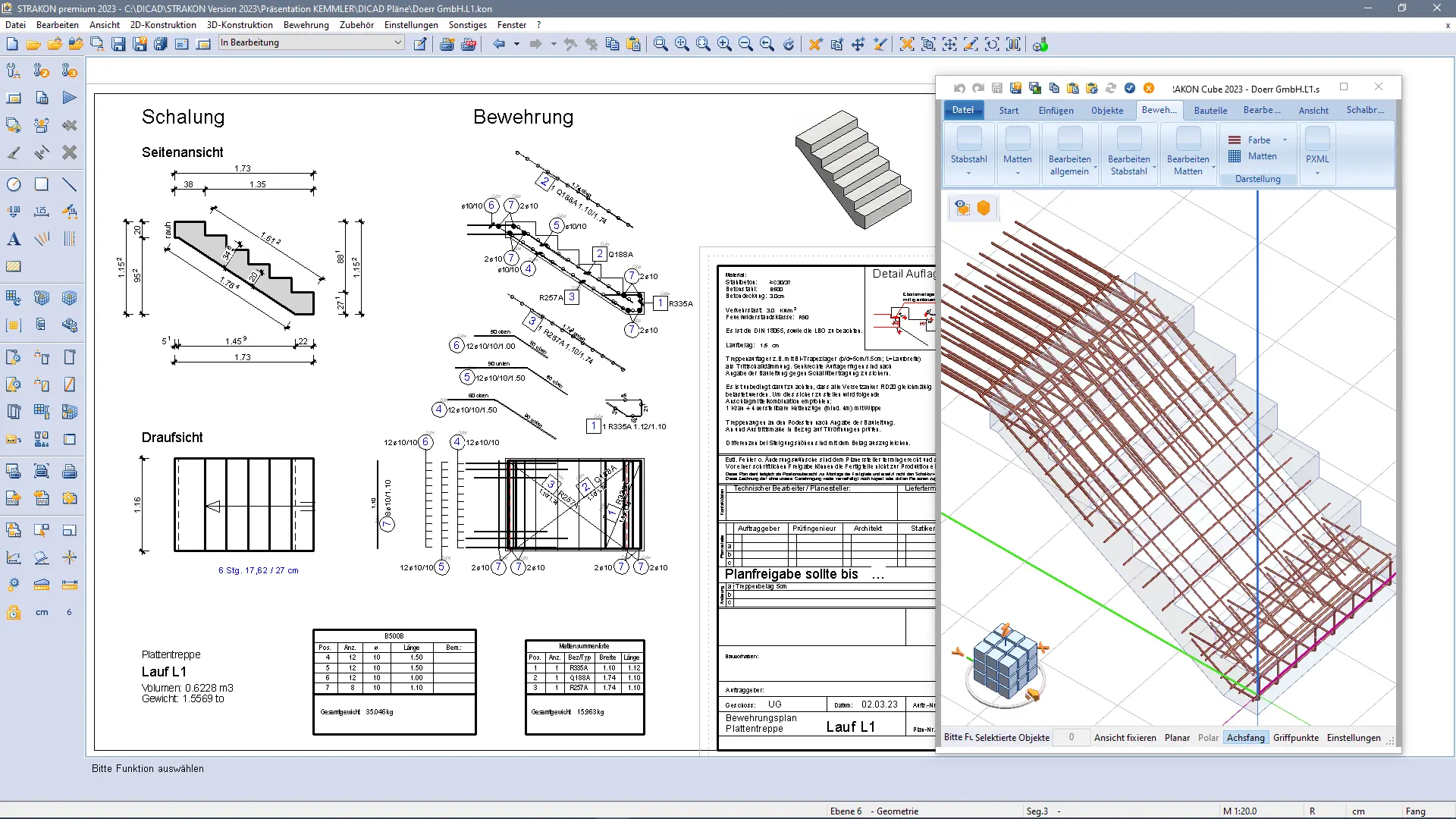Click Einstellungen in Cube status bar
Viewport: 1456px width, 819px height.
(1353, 737)
